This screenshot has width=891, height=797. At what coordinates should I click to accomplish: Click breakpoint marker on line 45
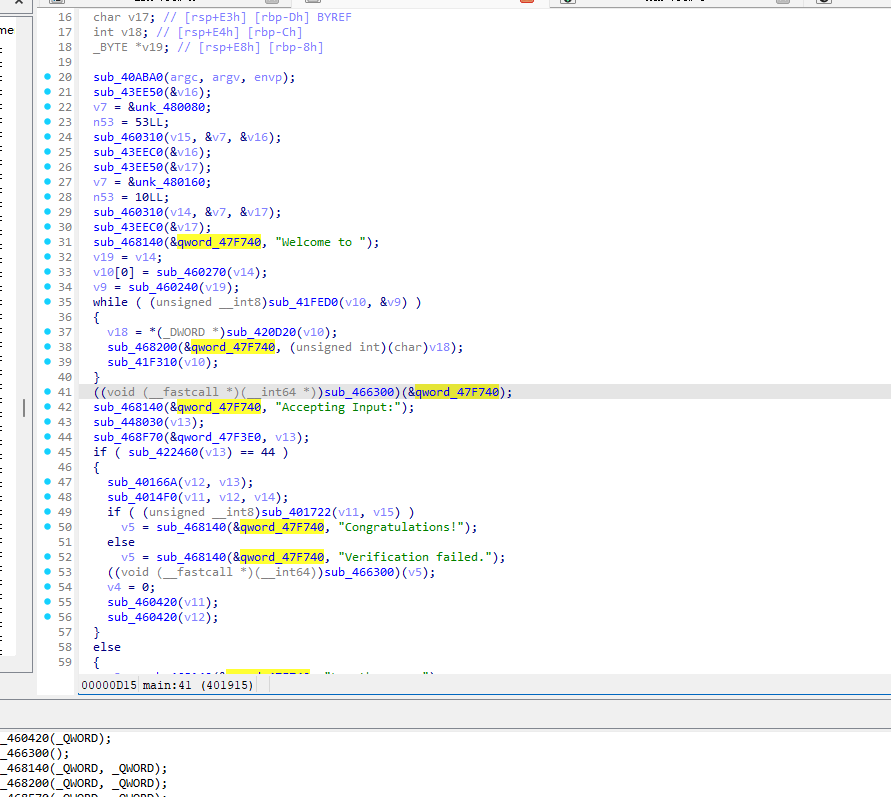(x=47, y=452)
